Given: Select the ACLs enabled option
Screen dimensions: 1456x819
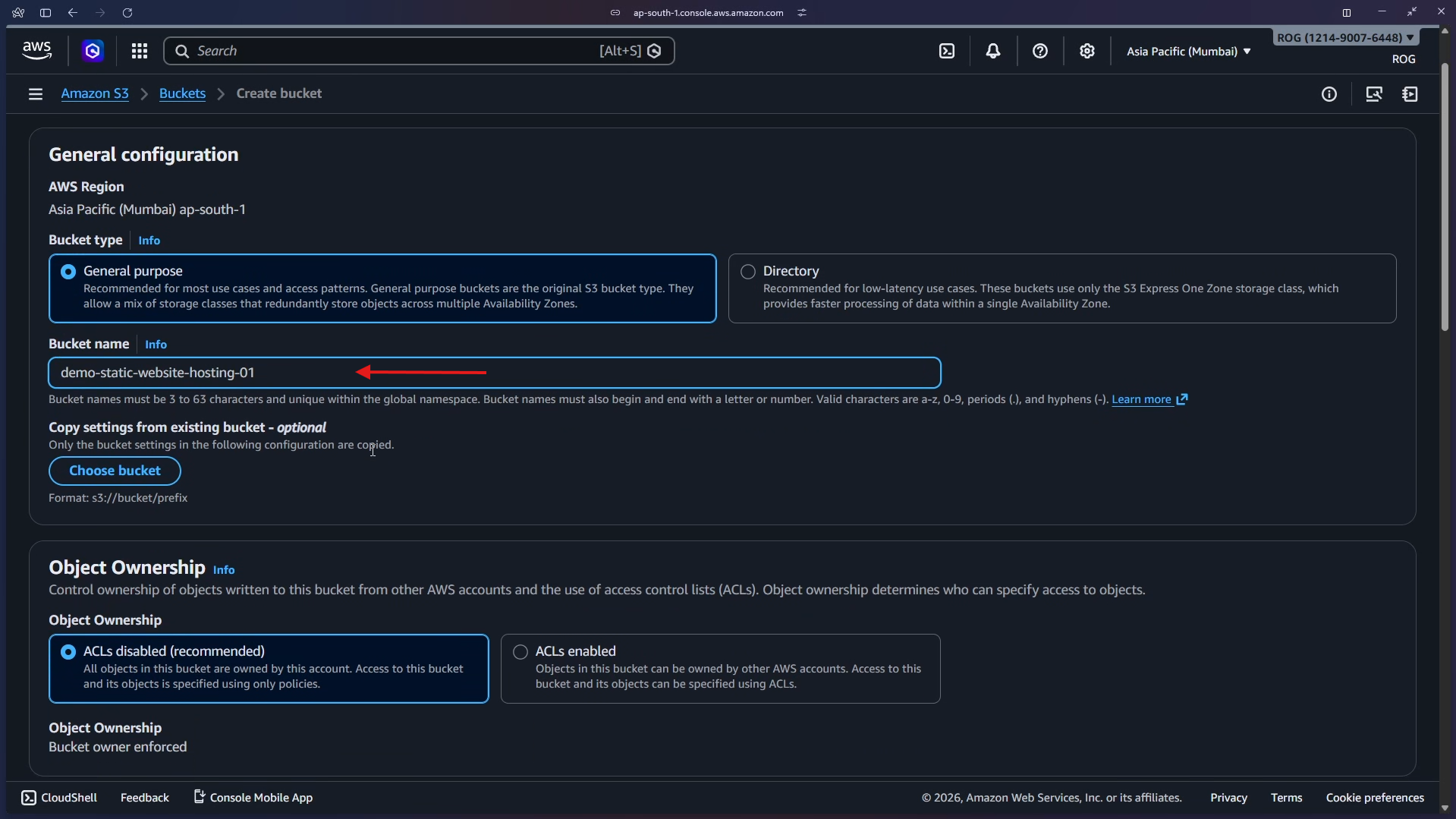Looking at the screenshot, I should 520,652.
